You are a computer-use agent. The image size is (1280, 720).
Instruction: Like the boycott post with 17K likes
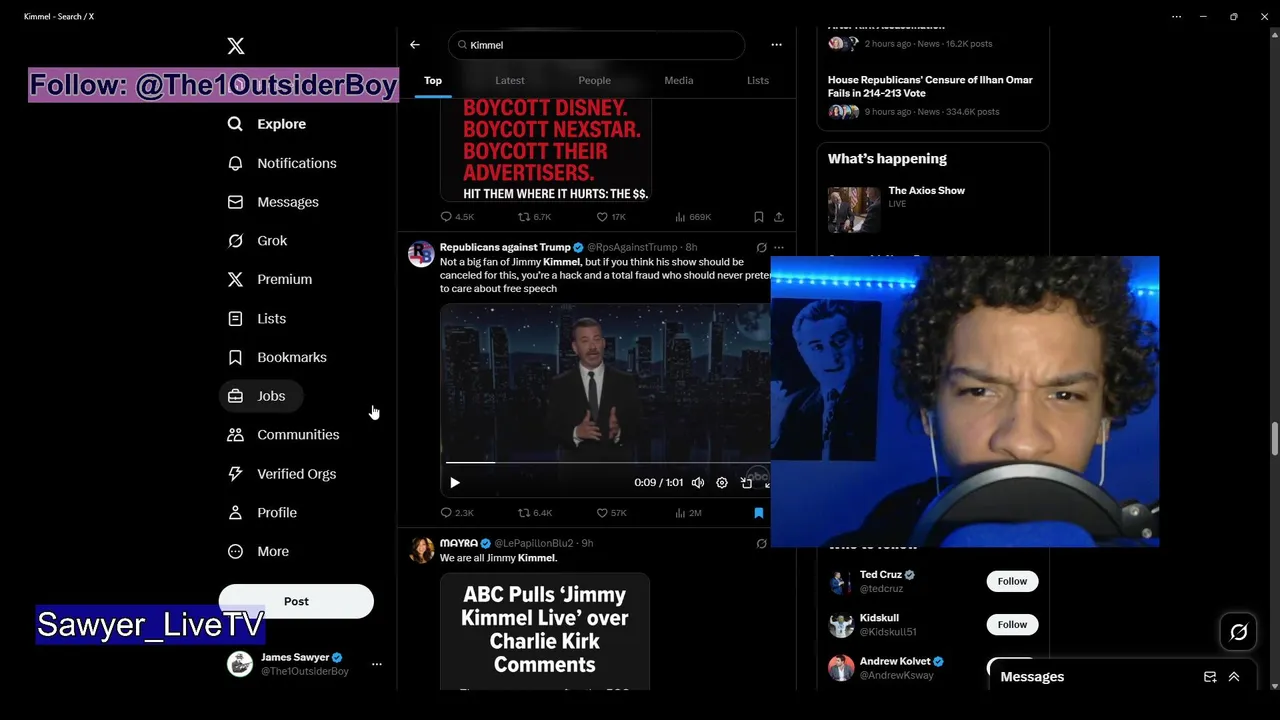point(611,217)
